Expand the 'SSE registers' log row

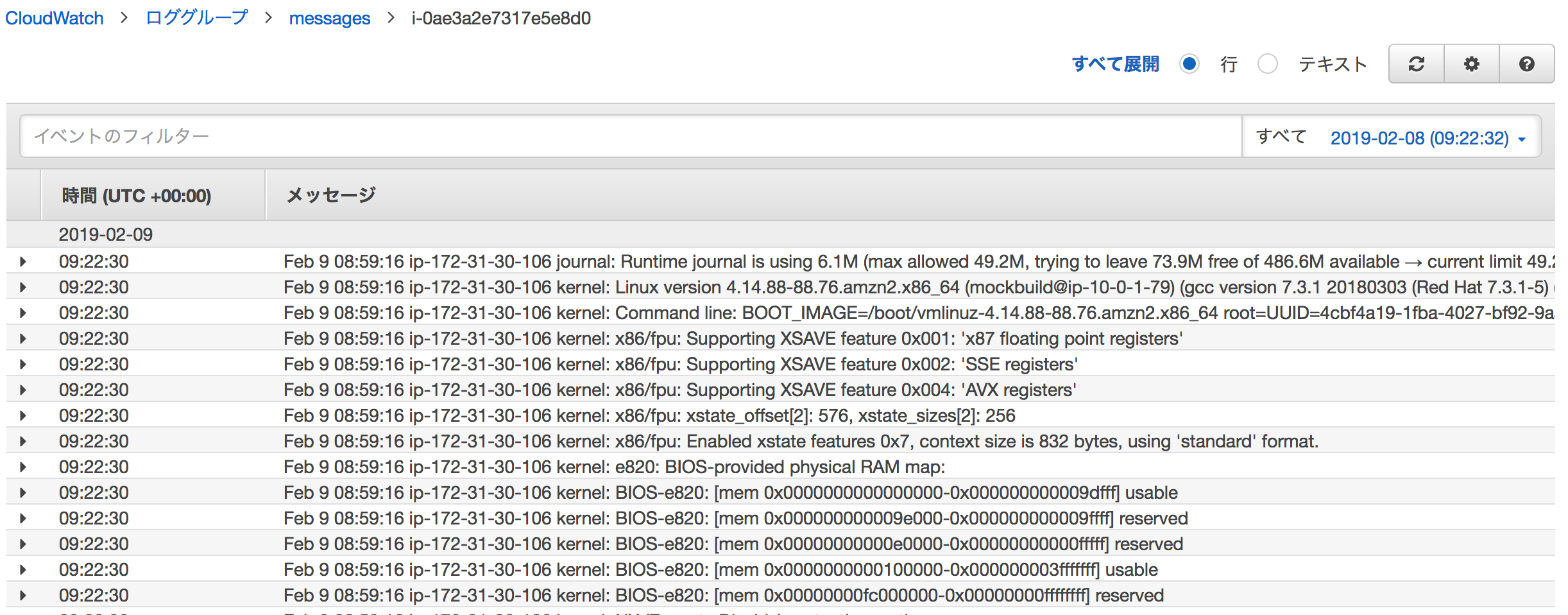point(23,364)
